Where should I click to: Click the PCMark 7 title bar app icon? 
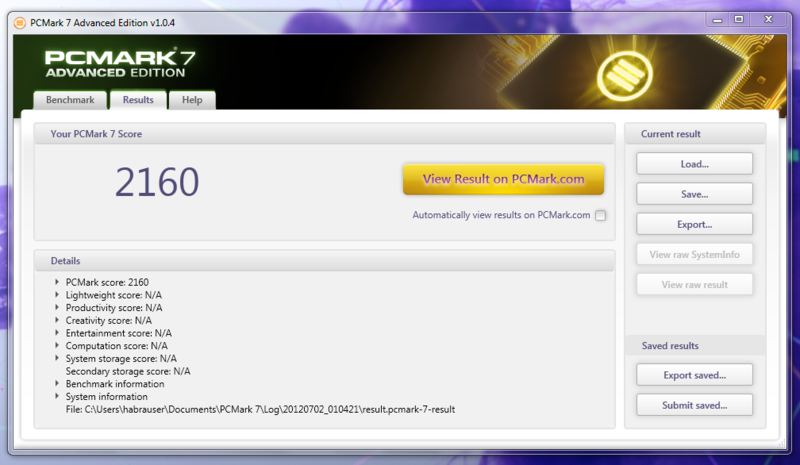19,23
